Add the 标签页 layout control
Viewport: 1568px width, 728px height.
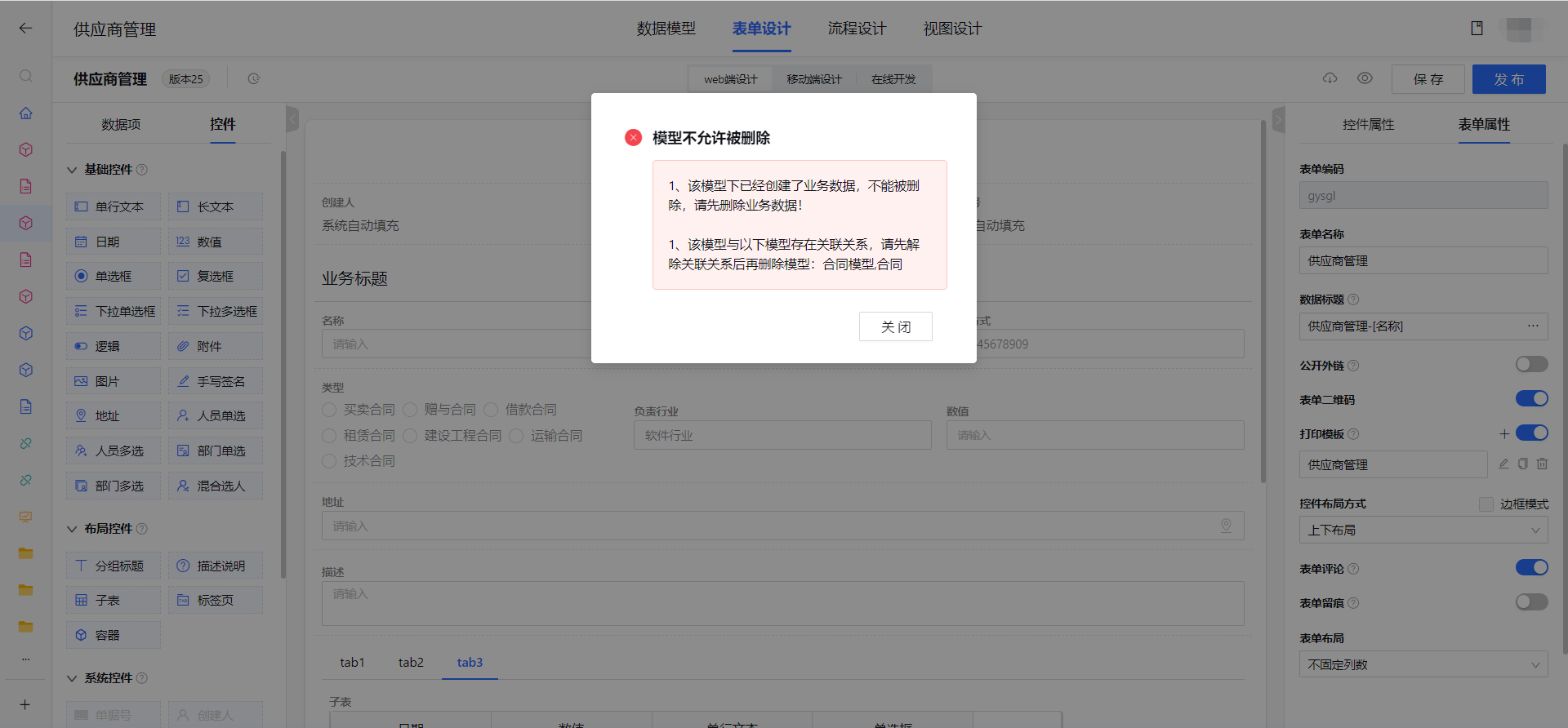point(216,600)
